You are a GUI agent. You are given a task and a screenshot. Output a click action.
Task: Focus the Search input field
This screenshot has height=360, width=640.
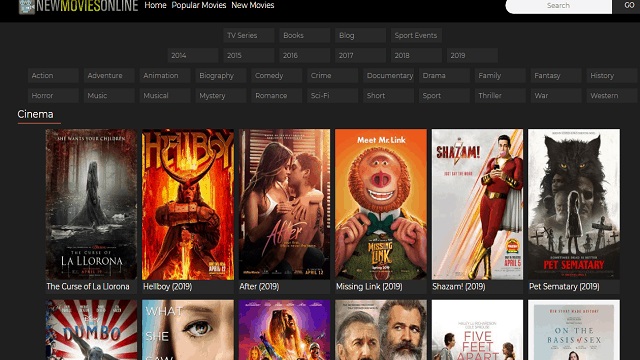558,6
